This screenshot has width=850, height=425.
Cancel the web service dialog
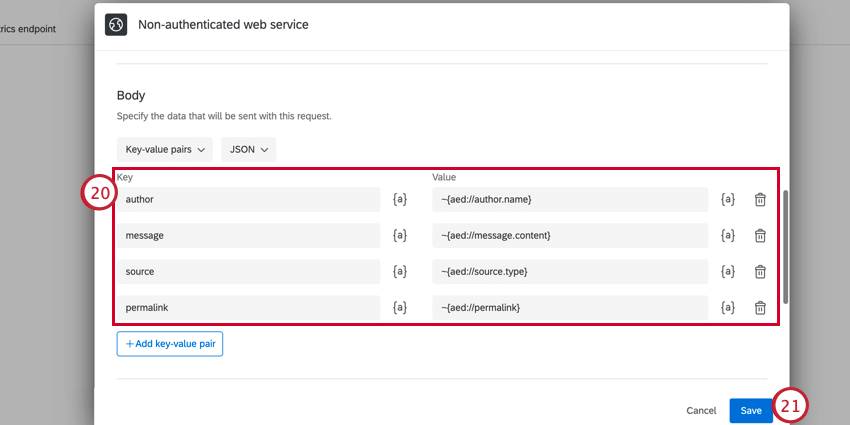point(701,411)
